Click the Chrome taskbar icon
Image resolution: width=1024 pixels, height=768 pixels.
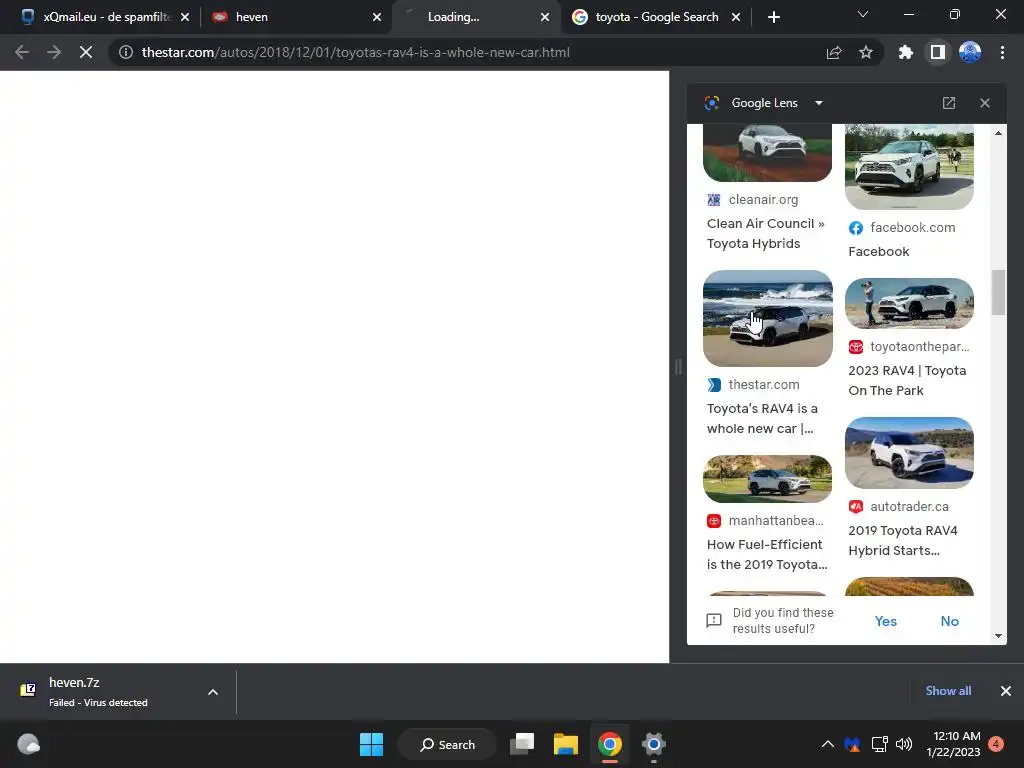(x=609, y=744)
